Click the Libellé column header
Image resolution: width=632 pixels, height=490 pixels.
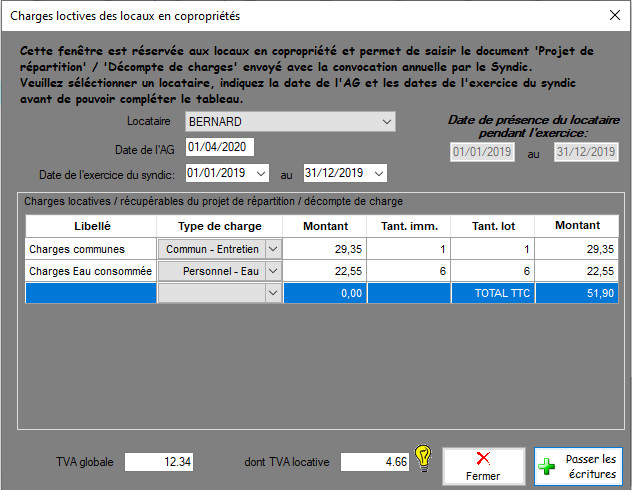click(91, 225)
